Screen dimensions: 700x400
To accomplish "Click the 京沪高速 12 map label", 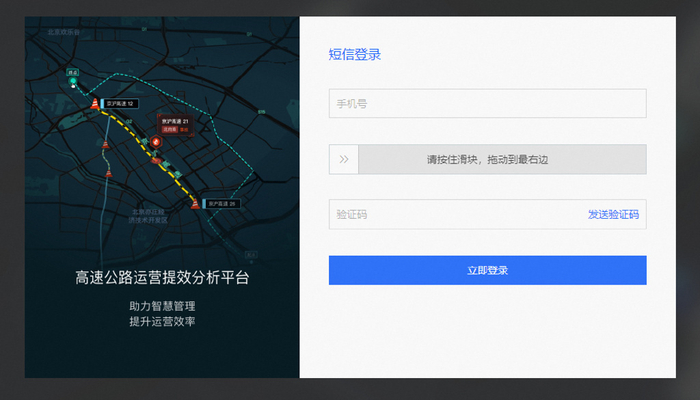I will click(x=120, y=104).
